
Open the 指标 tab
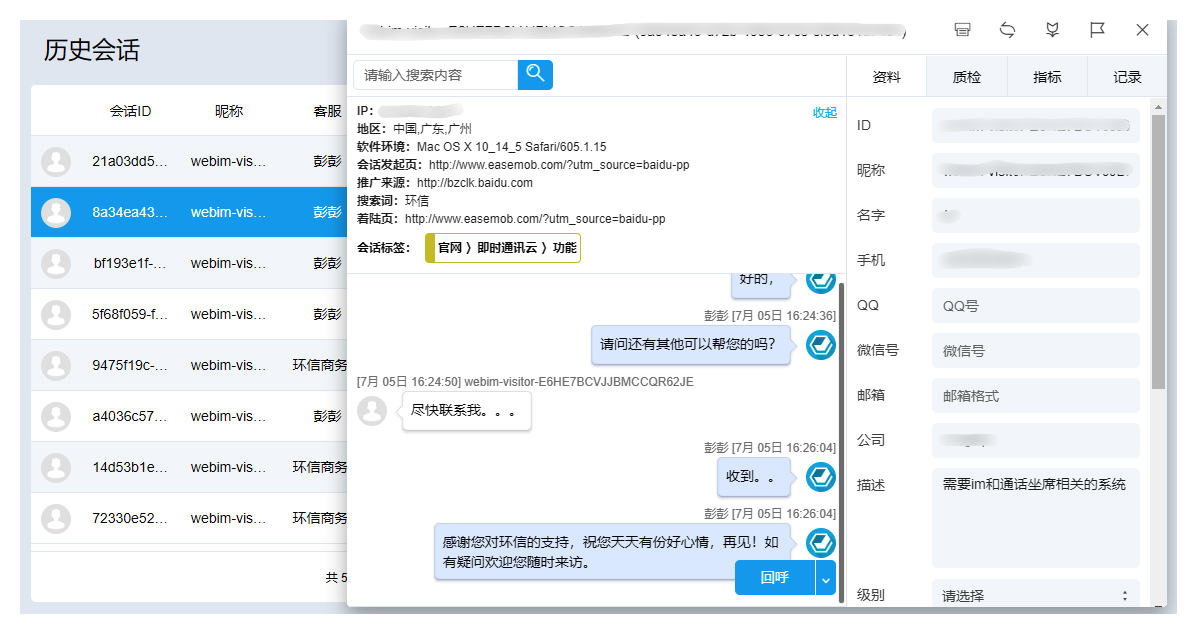1047,77
